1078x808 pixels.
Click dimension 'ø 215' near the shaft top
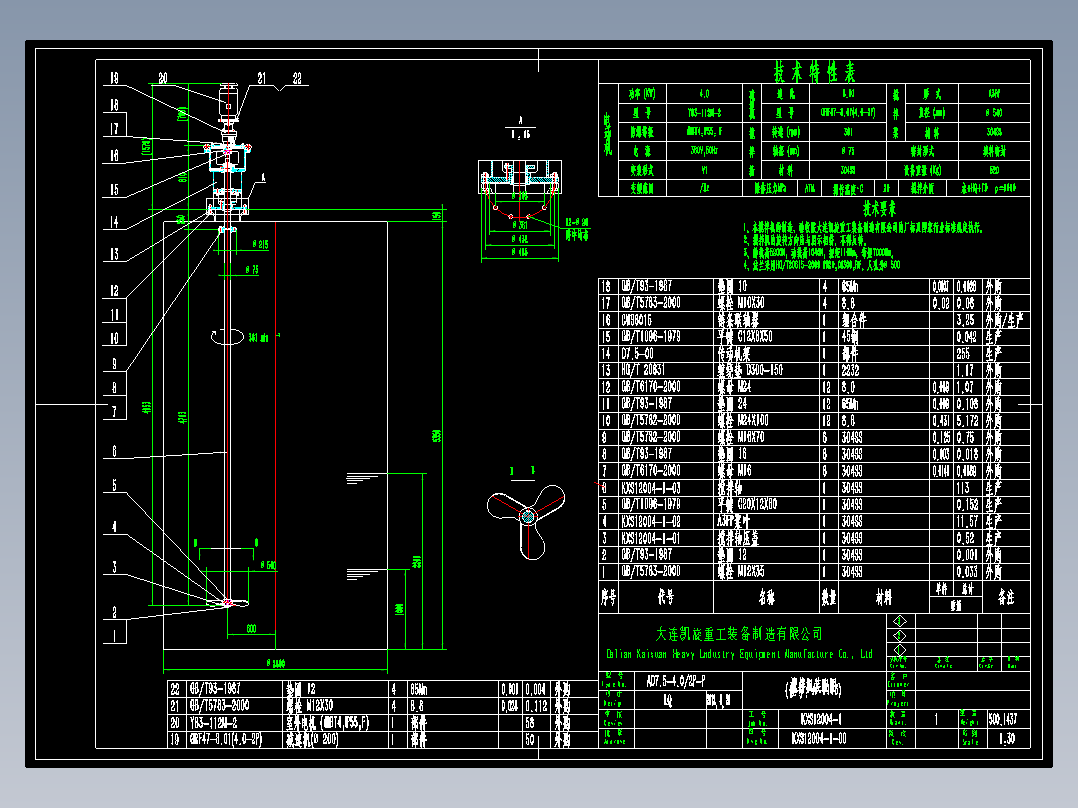[261, 244]
